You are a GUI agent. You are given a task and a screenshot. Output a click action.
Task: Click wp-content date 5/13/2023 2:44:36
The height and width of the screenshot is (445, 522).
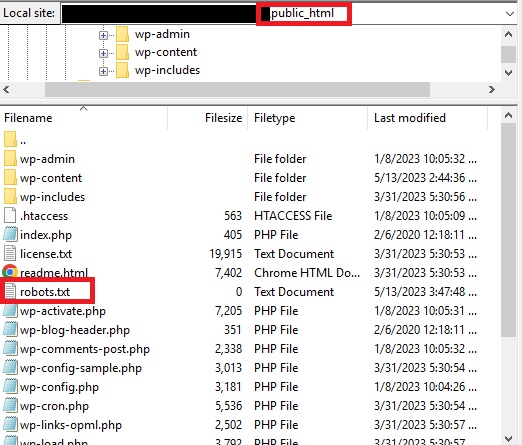point(425,178)
